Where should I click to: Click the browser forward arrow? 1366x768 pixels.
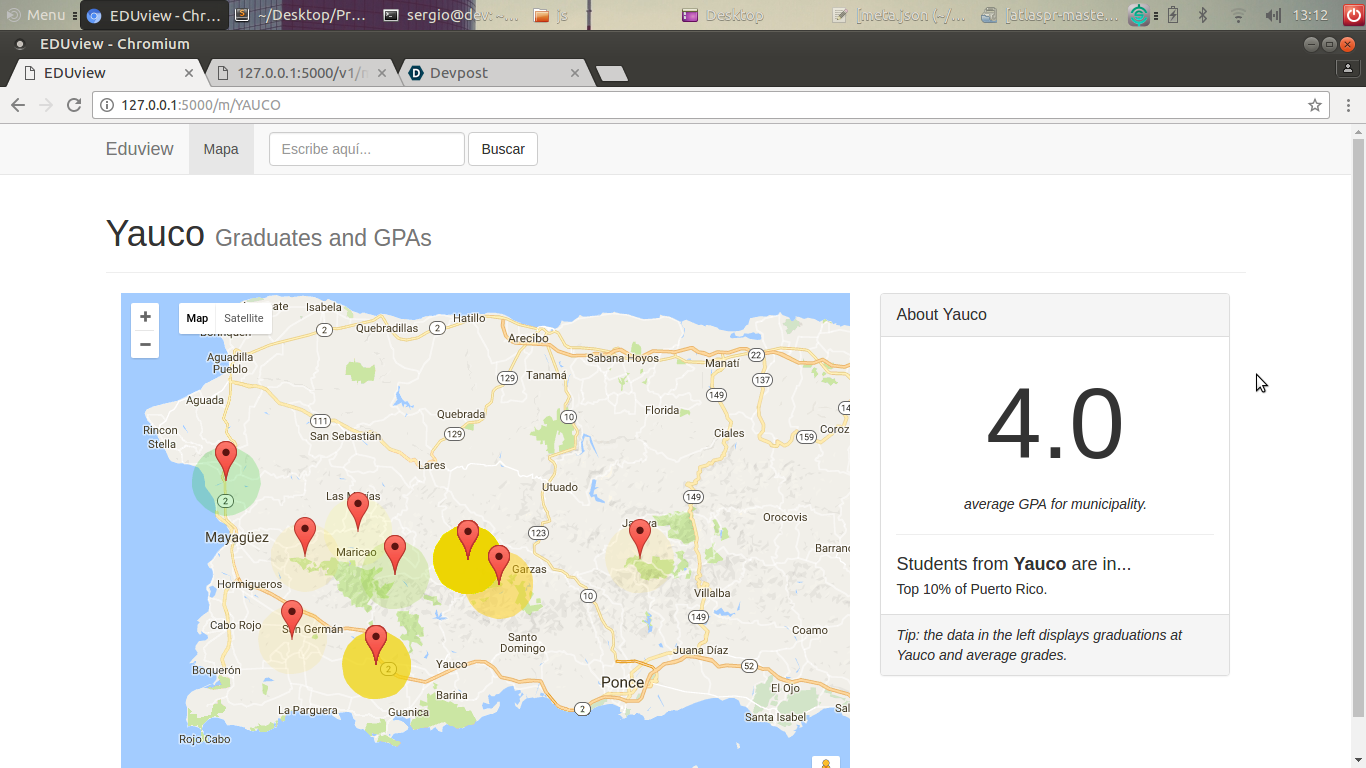[x=45, y=105]
